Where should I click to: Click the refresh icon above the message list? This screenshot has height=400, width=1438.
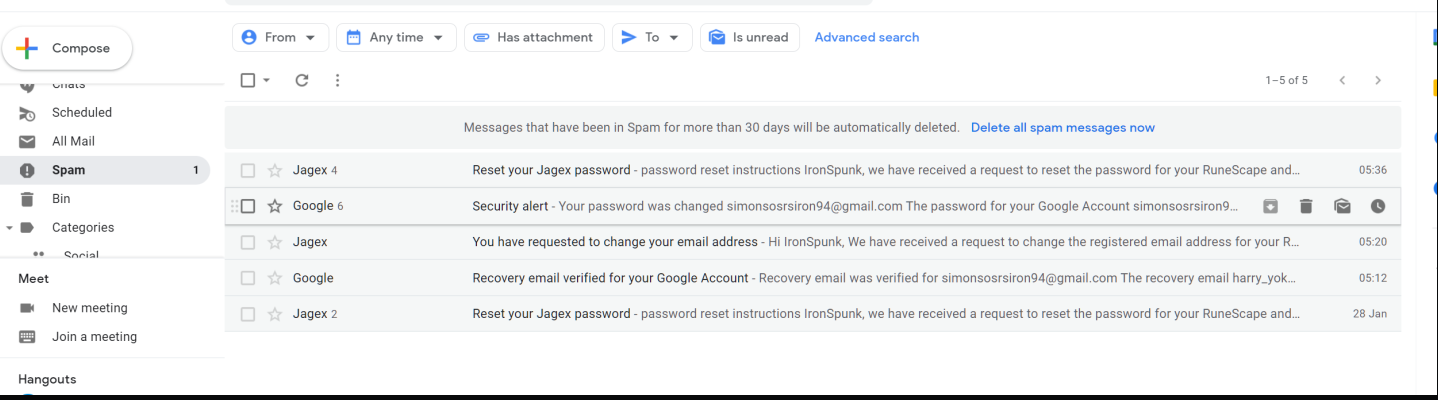click(302, 80)
